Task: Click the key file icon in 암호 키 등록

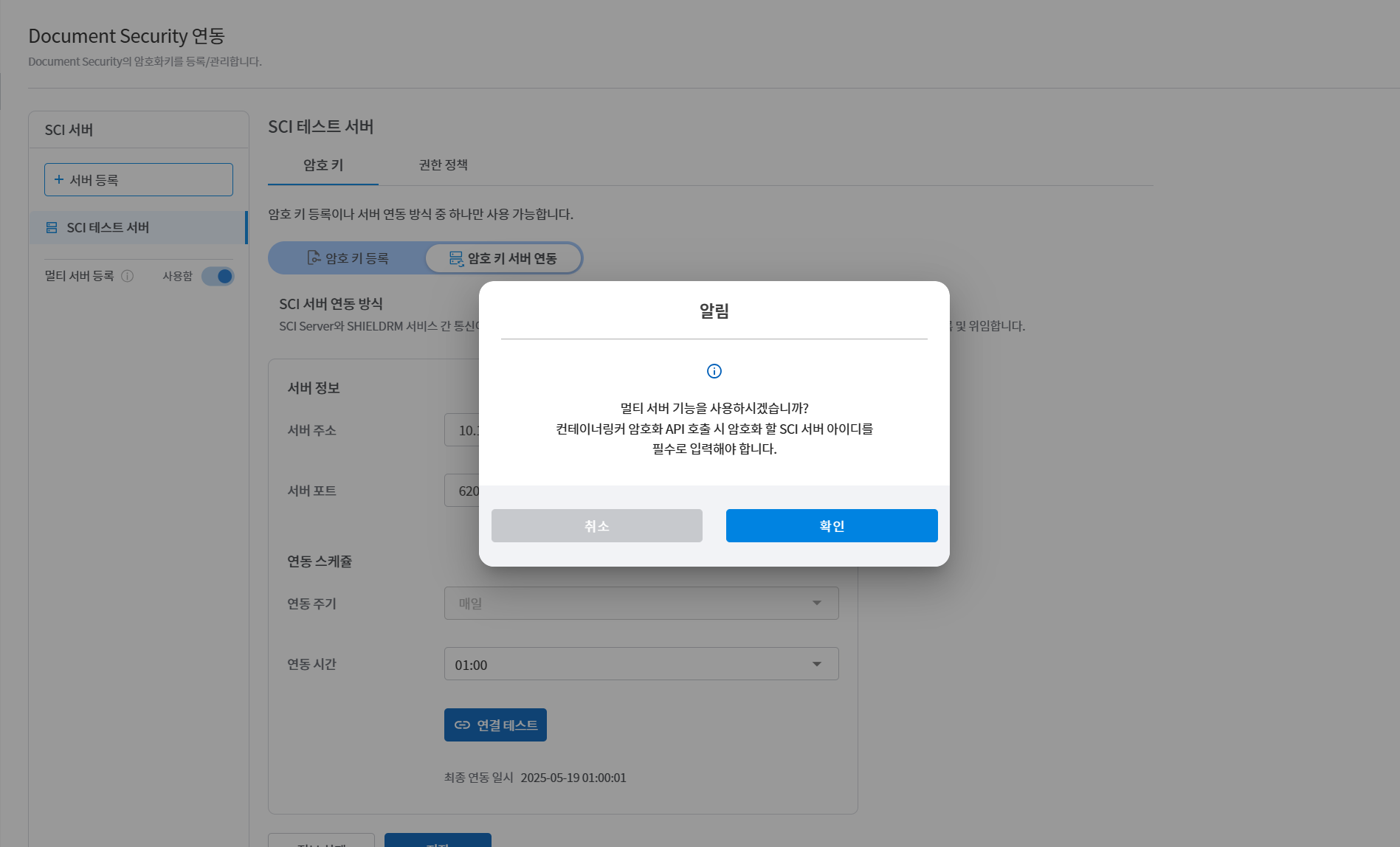Action: coord(314,257)
